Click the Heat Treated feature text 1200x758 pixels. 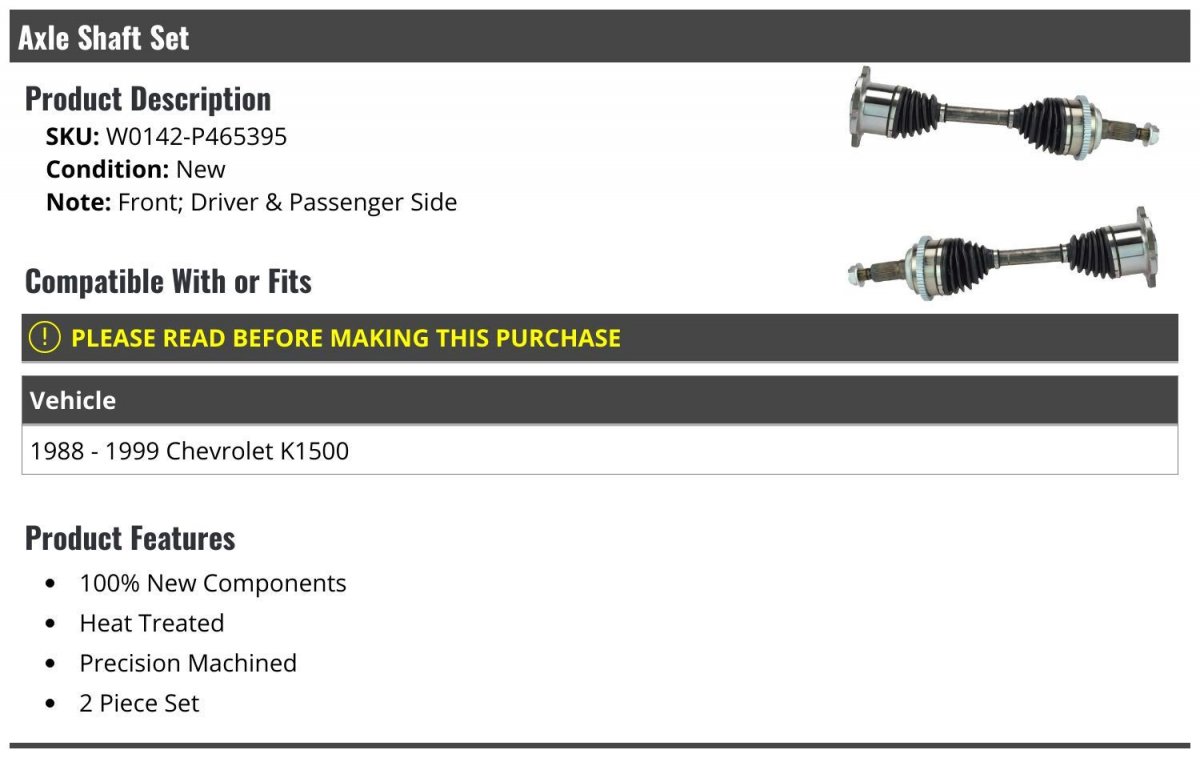(152, 624)
